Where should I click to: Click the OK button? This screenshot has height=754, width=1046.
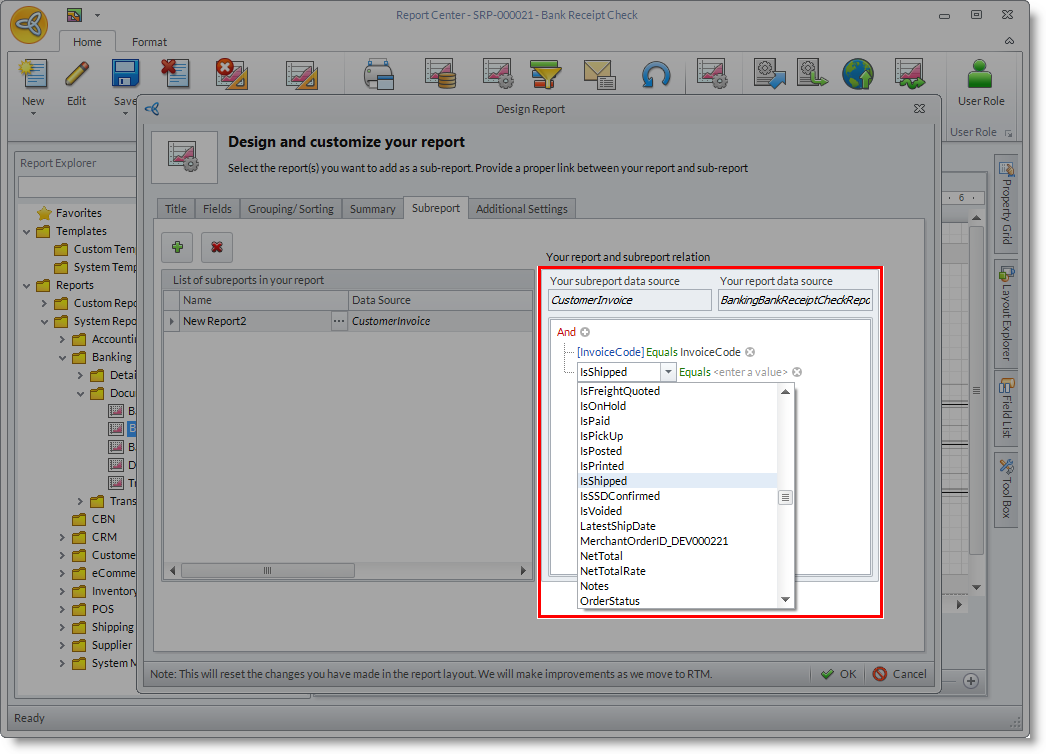838,674
